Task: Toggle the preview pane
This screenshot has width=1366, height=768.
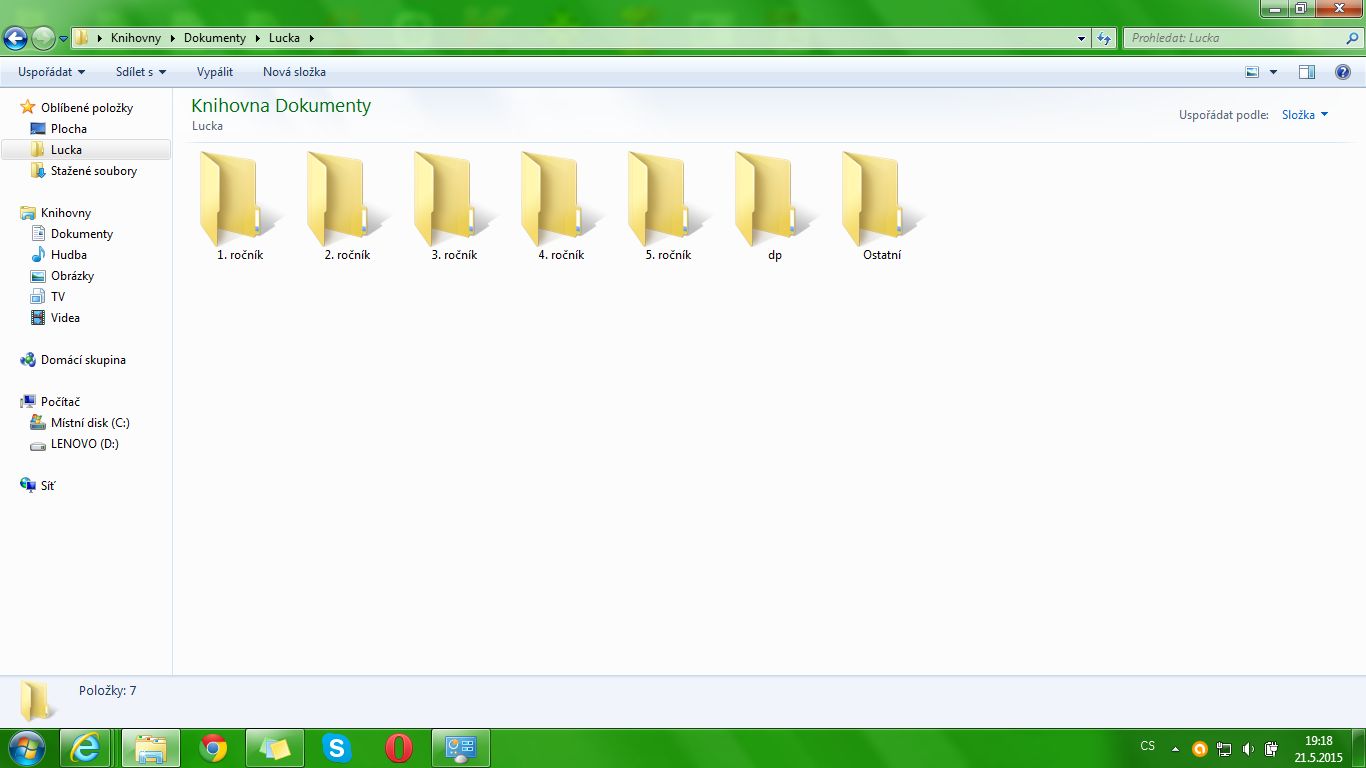Action: tap(1307, 72)
